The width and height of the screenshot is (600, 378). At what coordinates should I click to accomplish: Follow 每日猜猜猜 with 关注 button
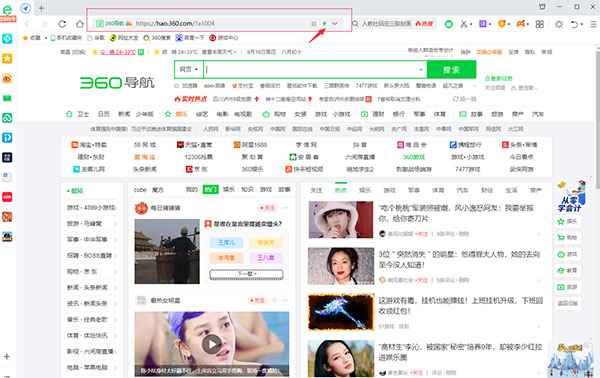[267, 208]
